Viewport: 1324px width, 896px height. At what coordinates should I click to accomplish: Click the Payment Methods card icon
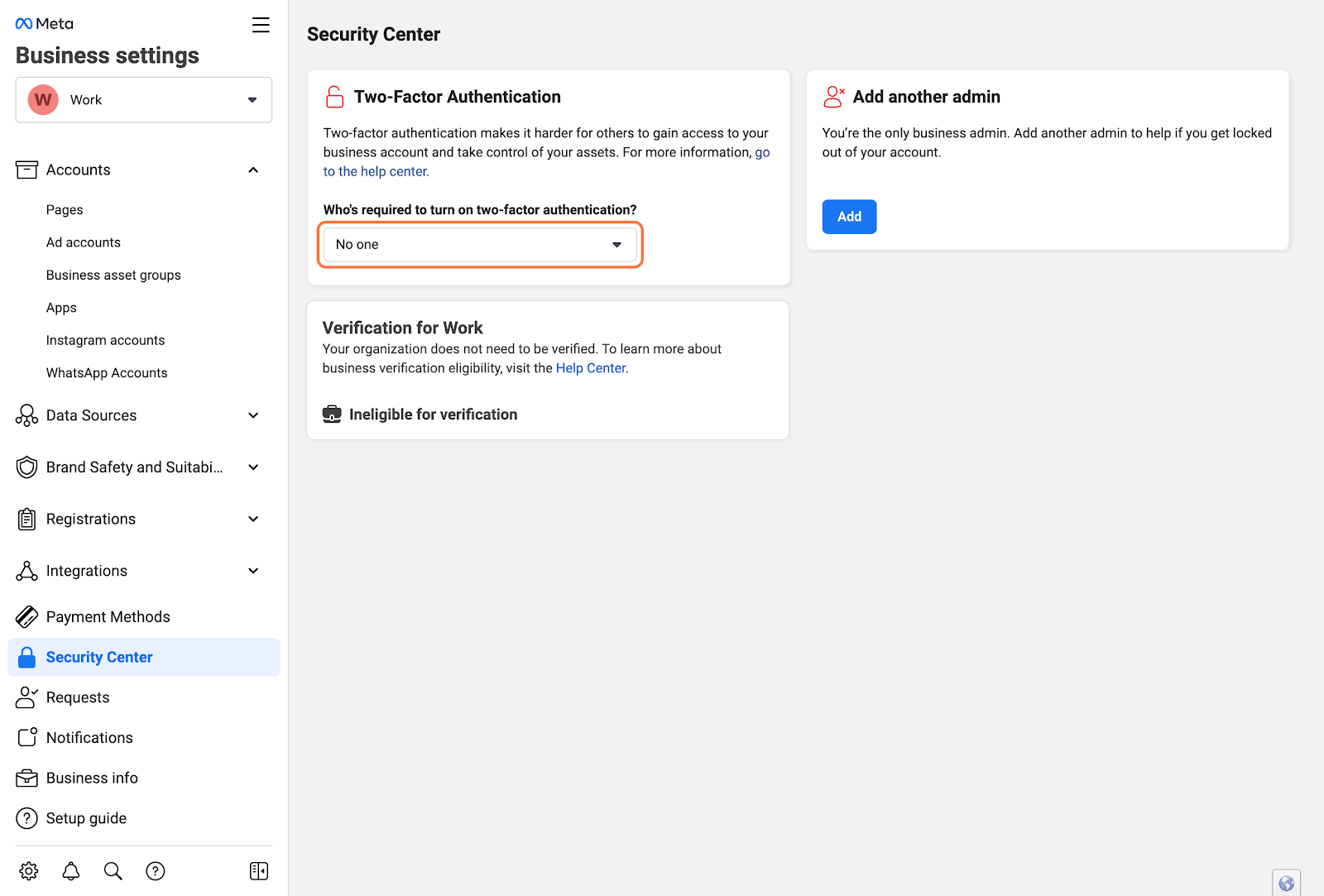(26, 616)
